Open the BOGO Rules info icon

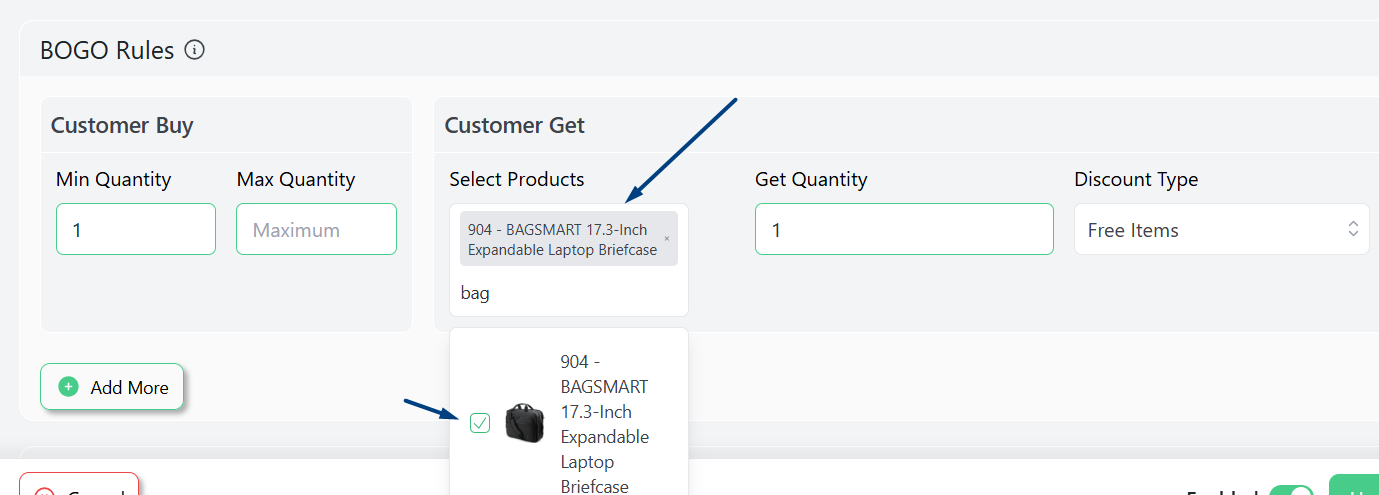tap(195, 49)
